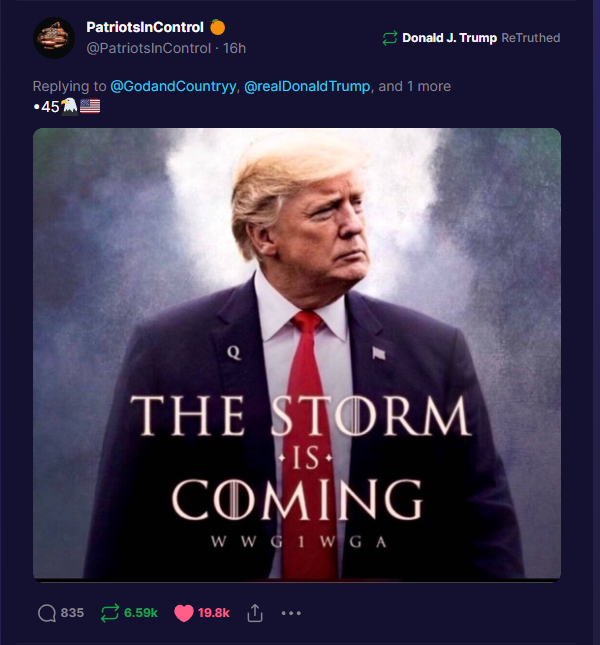This screenshot has height=645, width=600.
Task: Open the @realDonaldTrump mention
Action: 307,86
